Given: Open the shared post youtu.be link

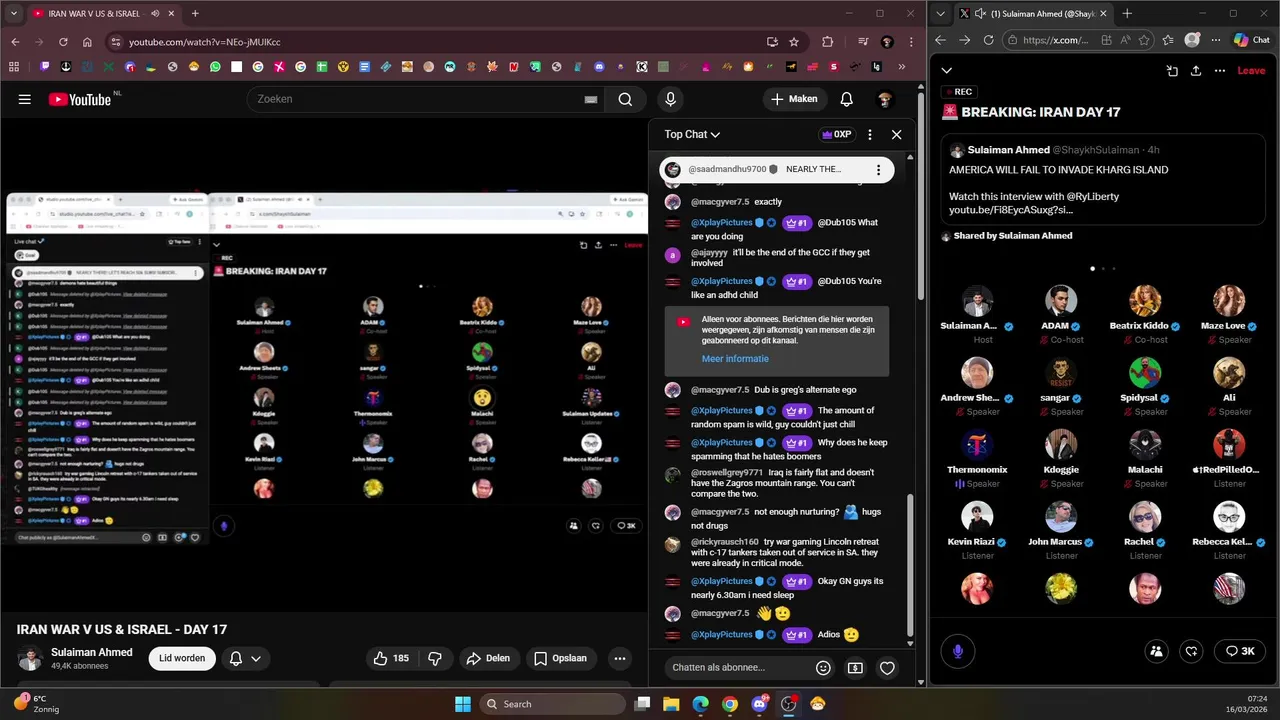Looking at the screenshot, I should (1011, 210).
